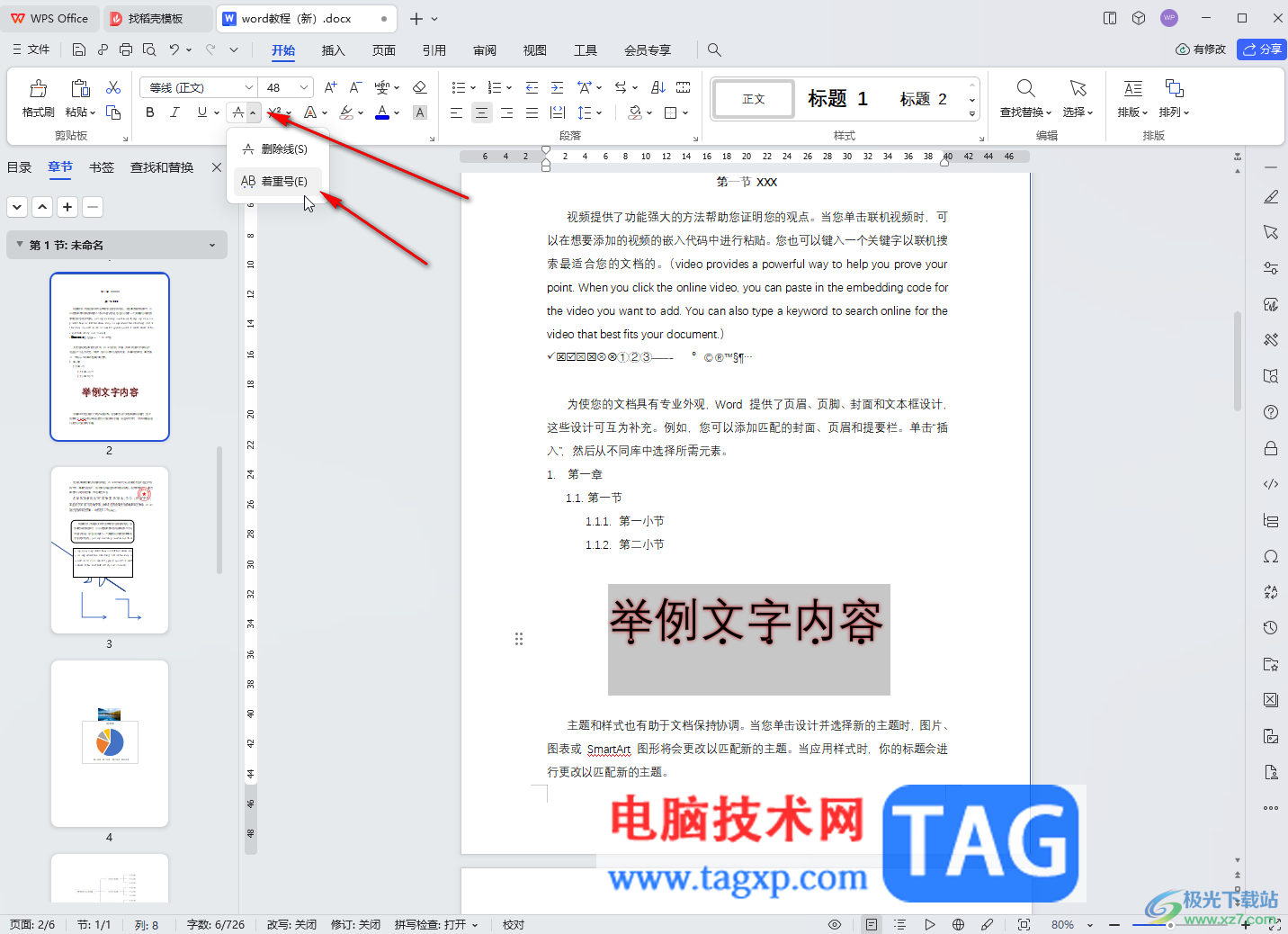Select 着重号(E) from the dropdown menu
This screenshot has width=1288, height=934.
pos(277,181)
